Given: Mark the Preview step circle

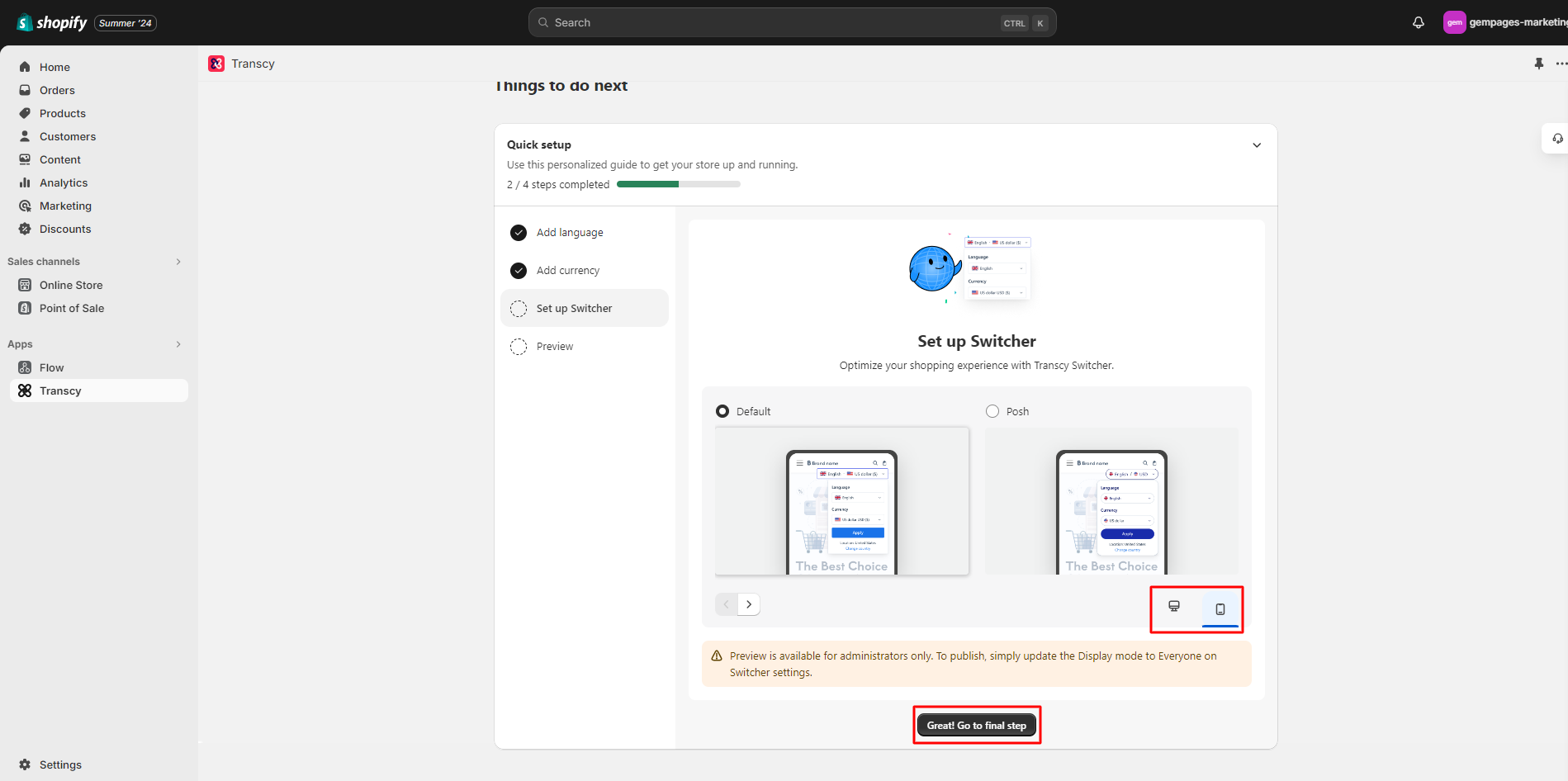Looking at the screenshot, I should 519,347.
